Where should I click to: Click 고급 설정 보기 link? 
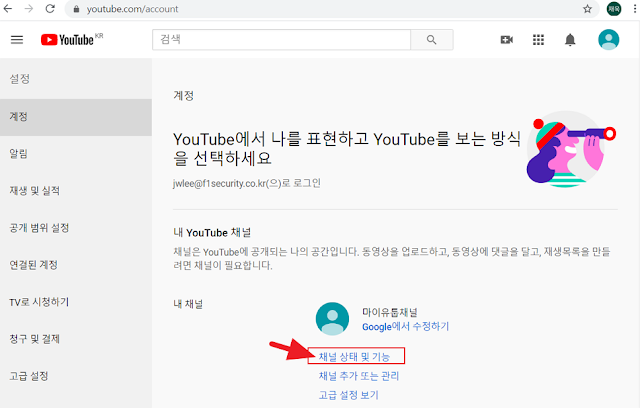(x=349, y=395)
